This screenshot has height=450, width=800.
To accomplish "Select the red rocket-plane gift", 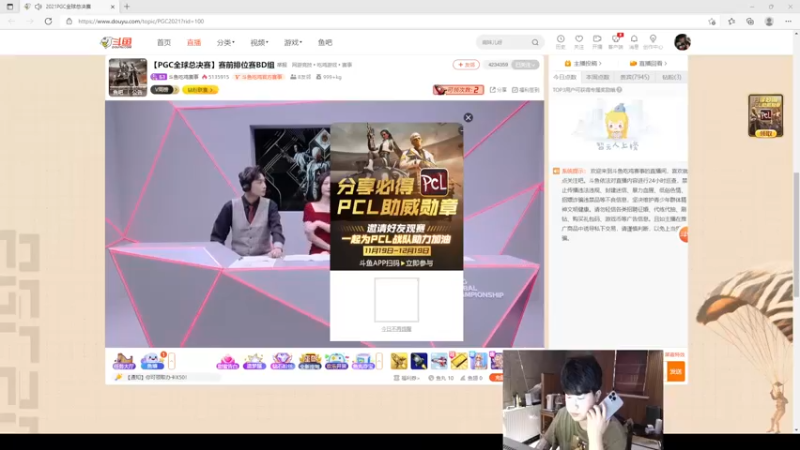I will 439,361.
